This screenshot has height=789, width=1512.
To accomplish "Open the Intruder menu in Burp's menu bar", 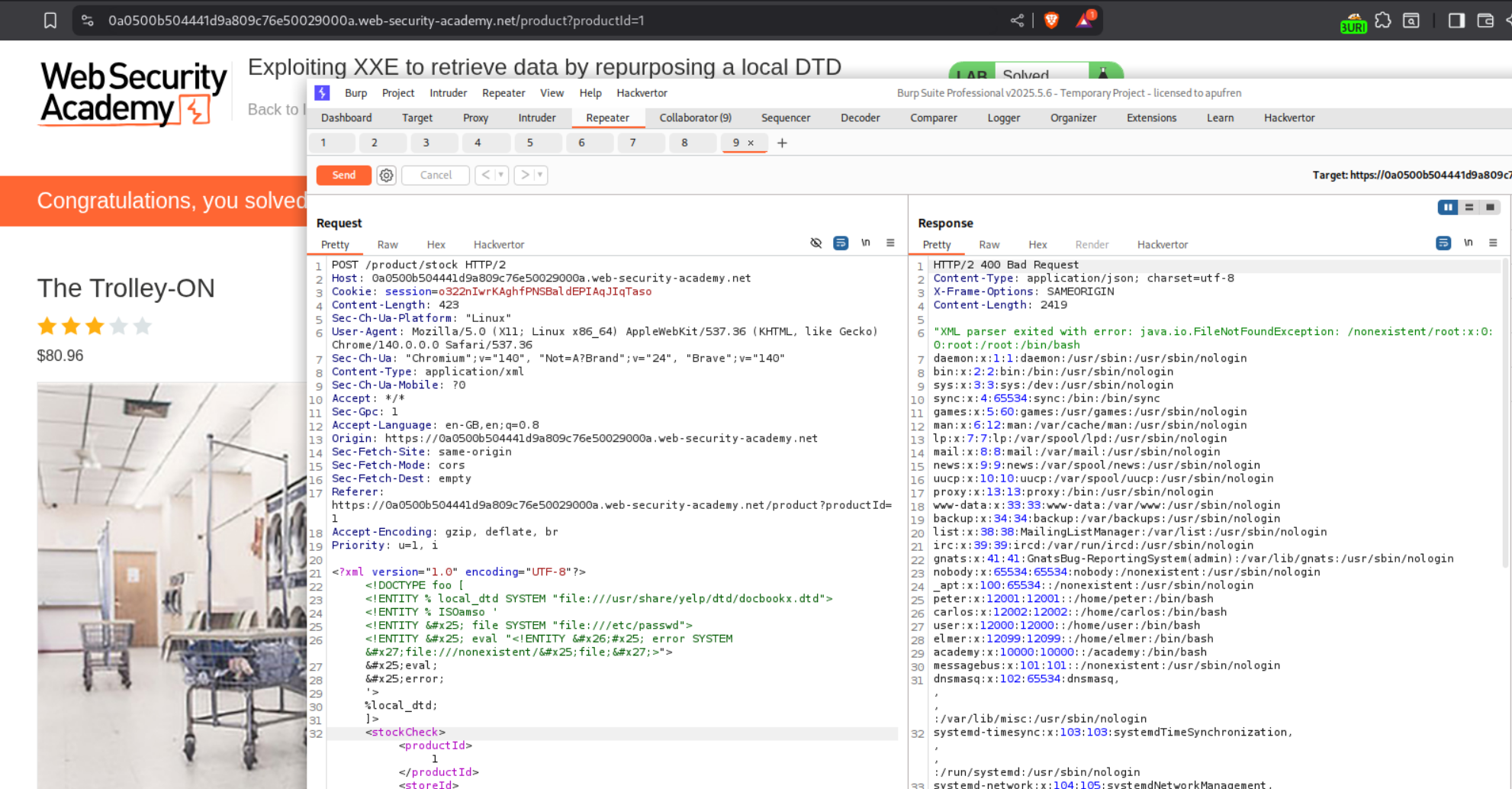I will pyautogui.click(x=448, y=92).
